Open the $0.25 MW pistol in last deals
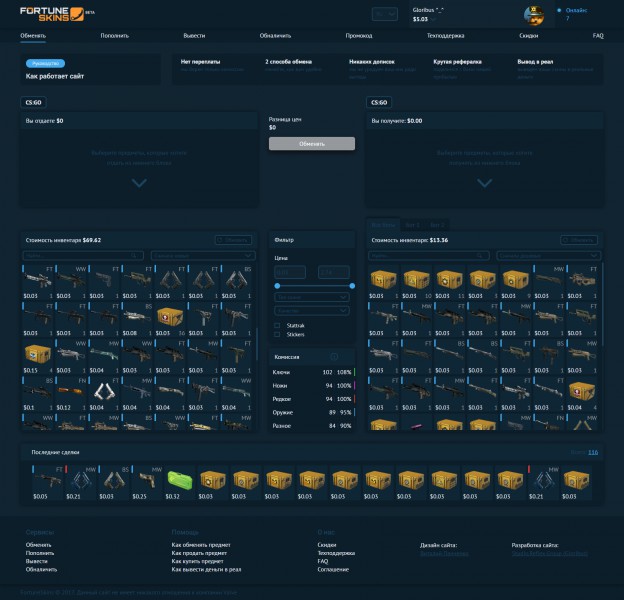This screenshot has height=600, width=624. click(x=147, y=483)
